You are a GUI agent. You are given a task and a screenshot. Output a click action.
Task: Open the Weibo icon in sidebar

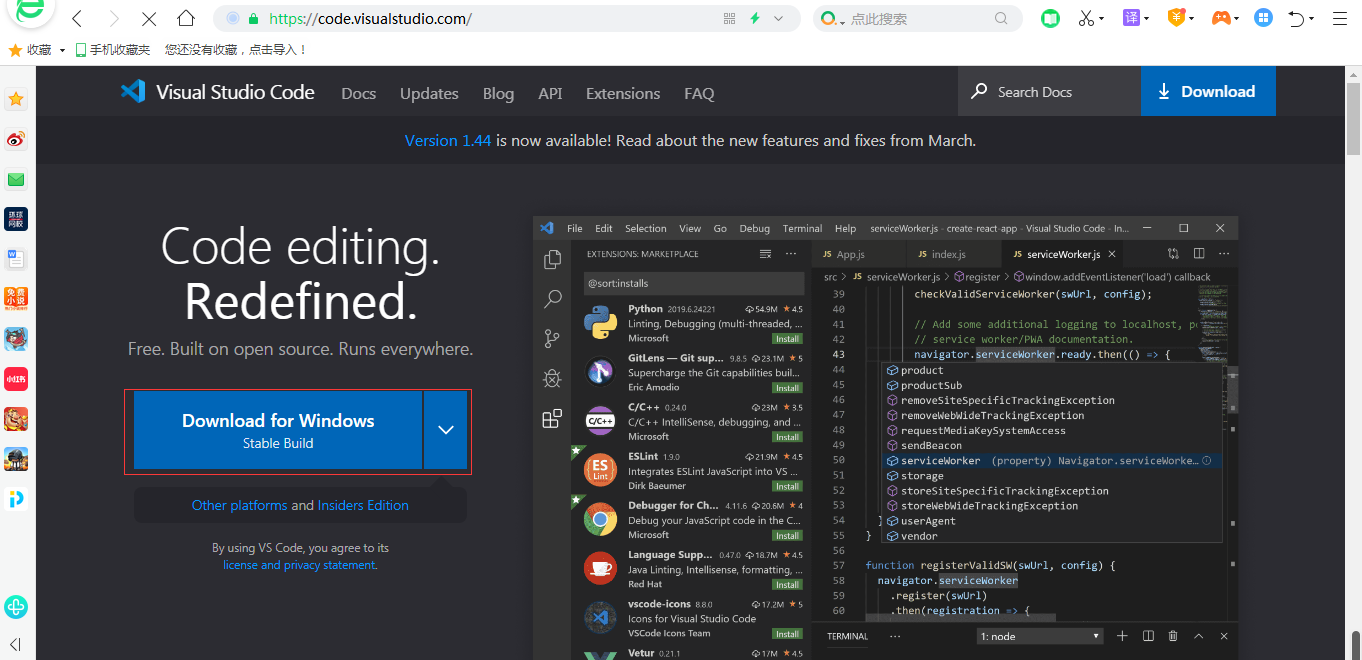(16, 139)
